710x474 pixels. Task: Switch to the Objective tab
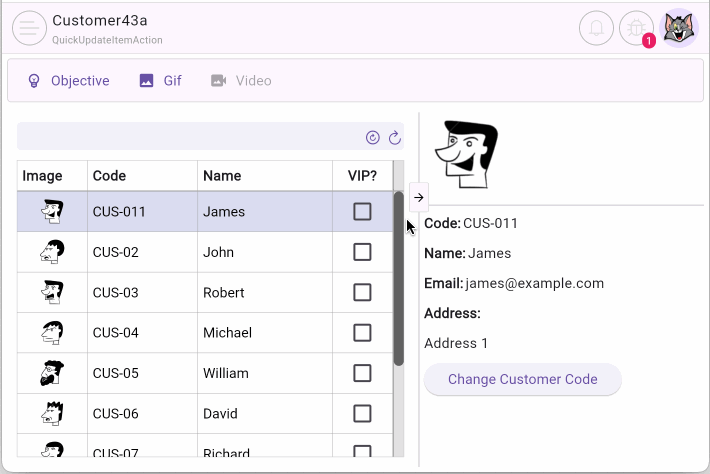68,81
